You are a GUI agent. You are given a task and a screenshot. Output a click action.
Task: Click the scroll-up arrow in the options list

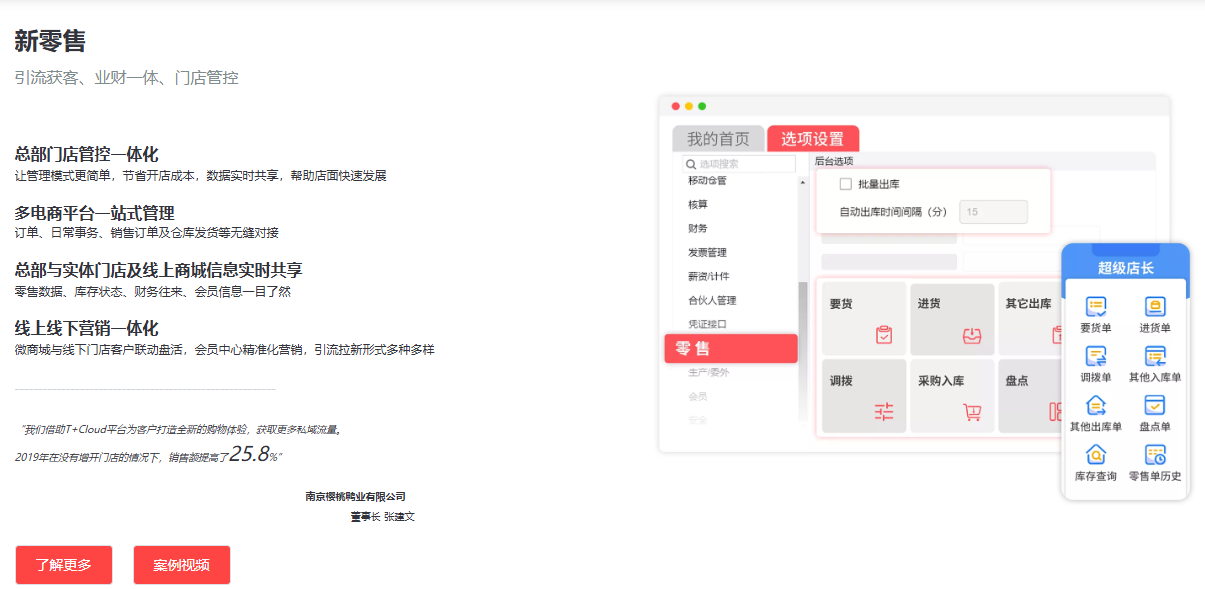802,183
